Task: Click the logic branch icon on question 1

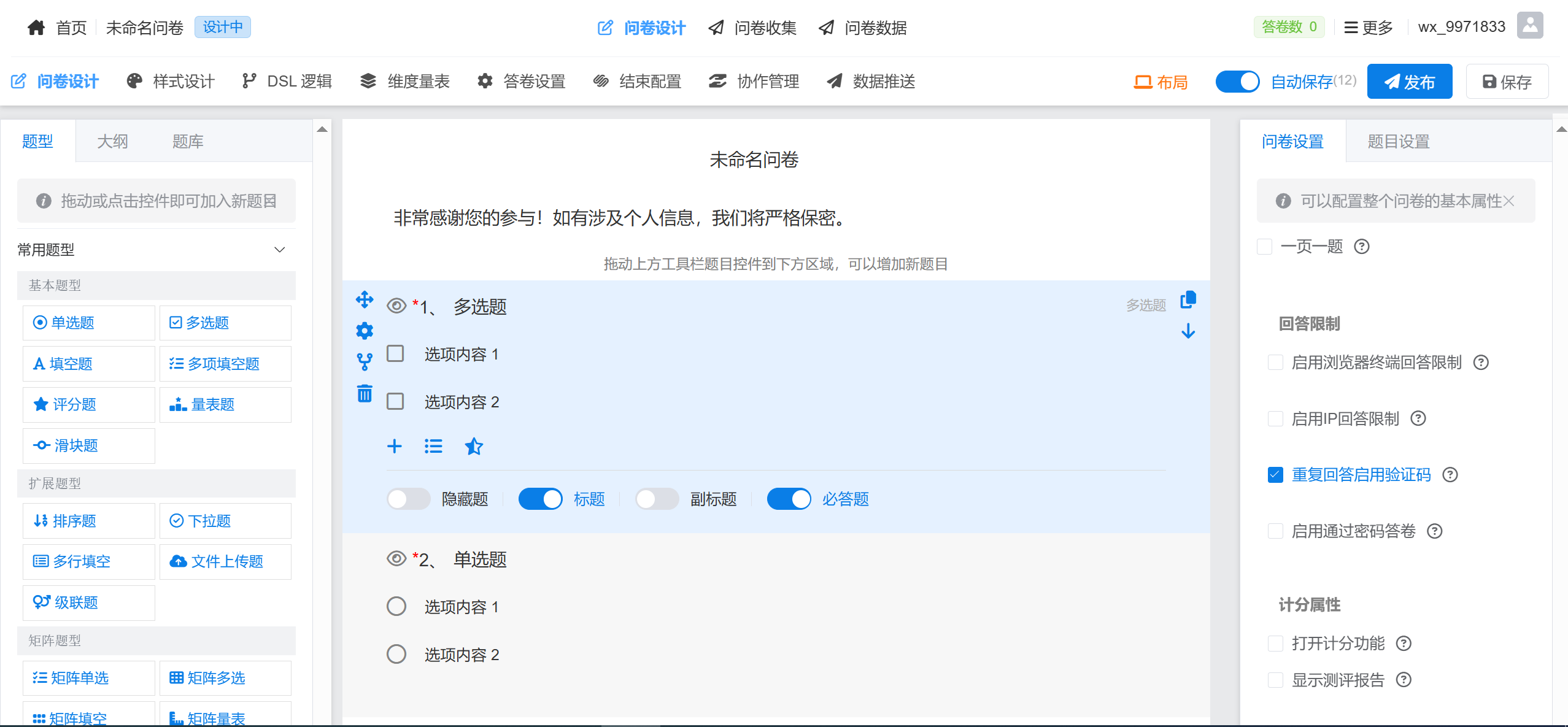Action: point(365,362)
